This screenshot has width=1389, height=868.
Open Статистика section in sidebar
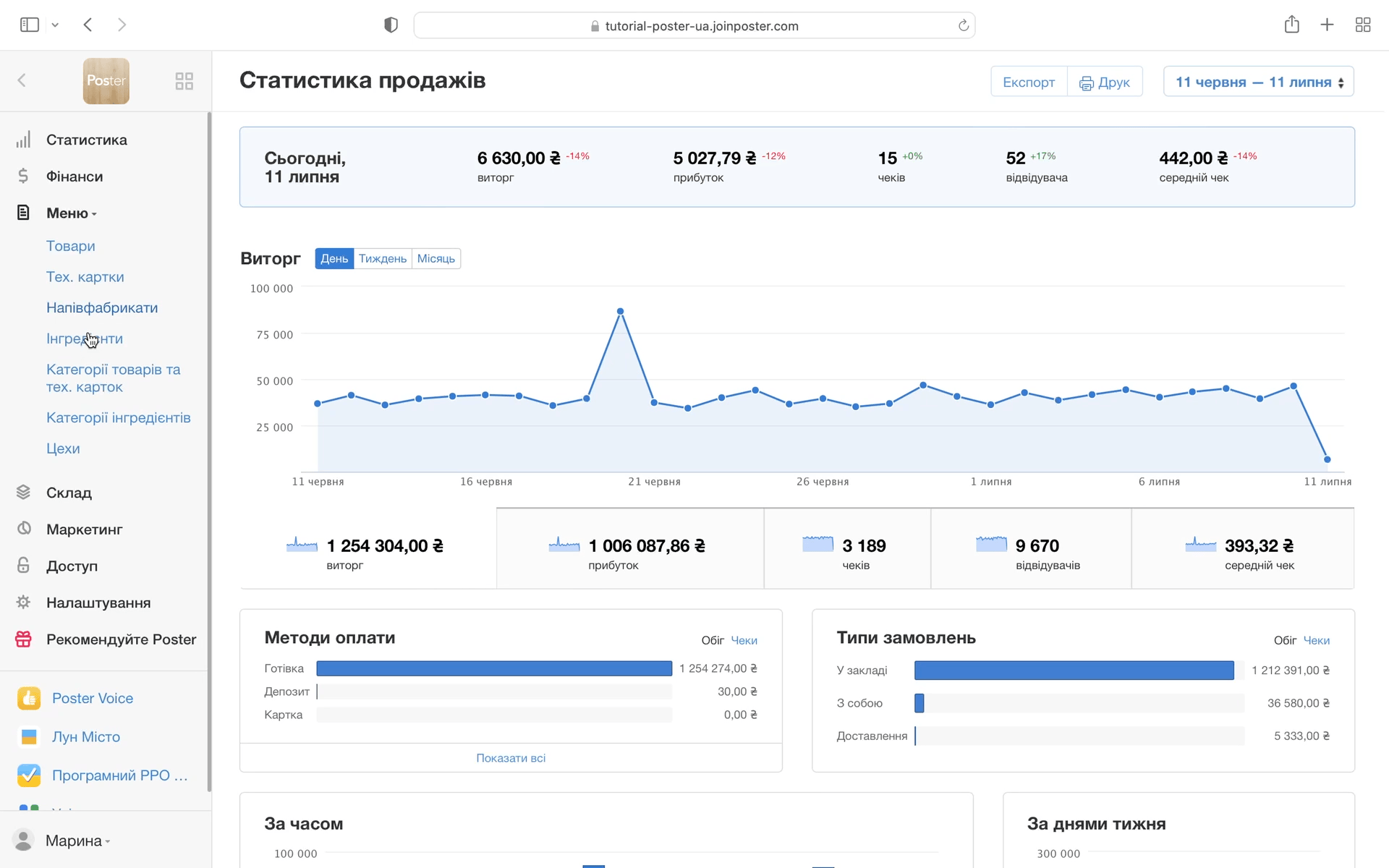tap(86, 140)
